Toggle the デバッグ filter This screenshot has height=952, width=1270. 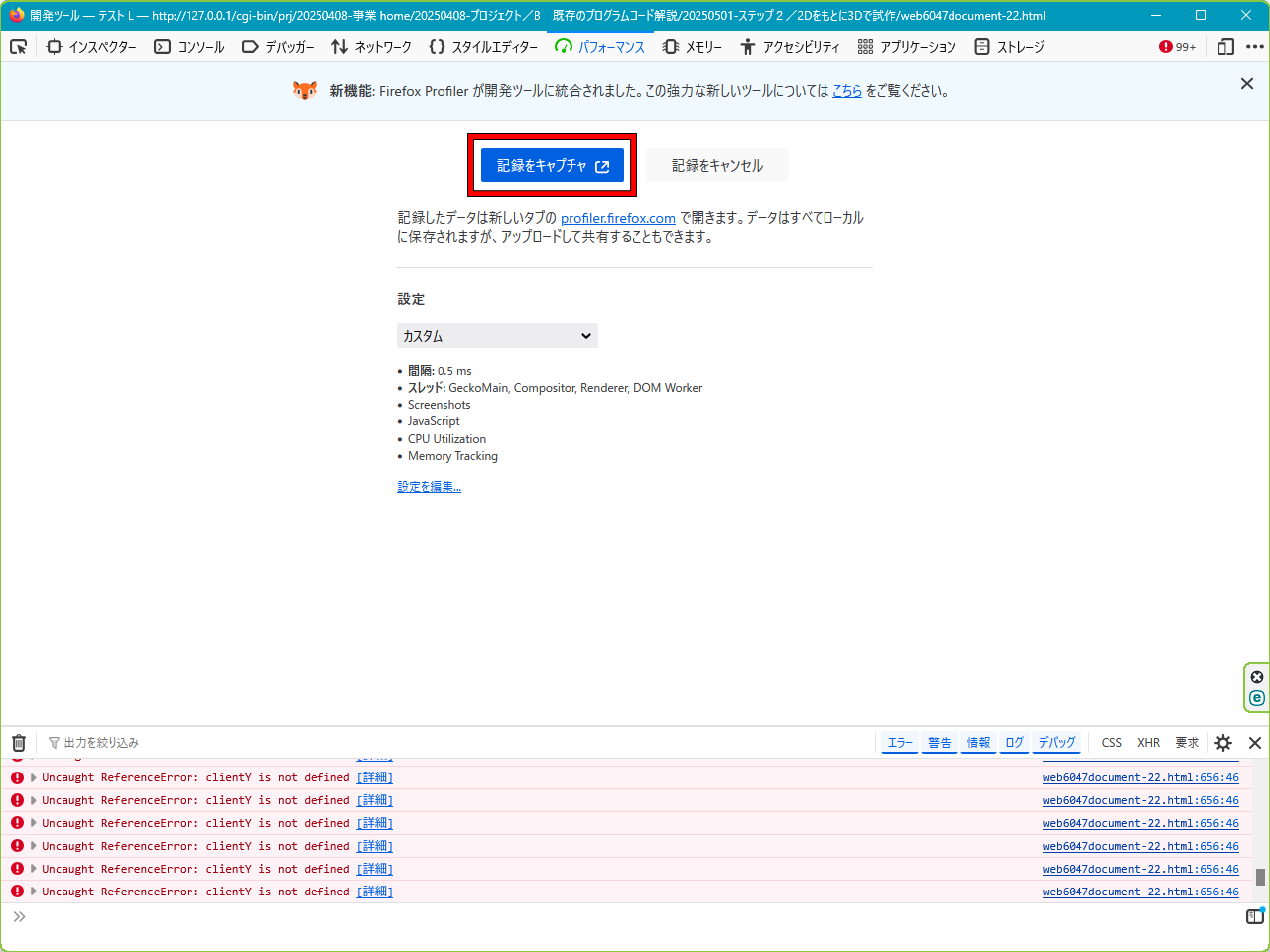pyautogui.click(x=1057, y=743)
